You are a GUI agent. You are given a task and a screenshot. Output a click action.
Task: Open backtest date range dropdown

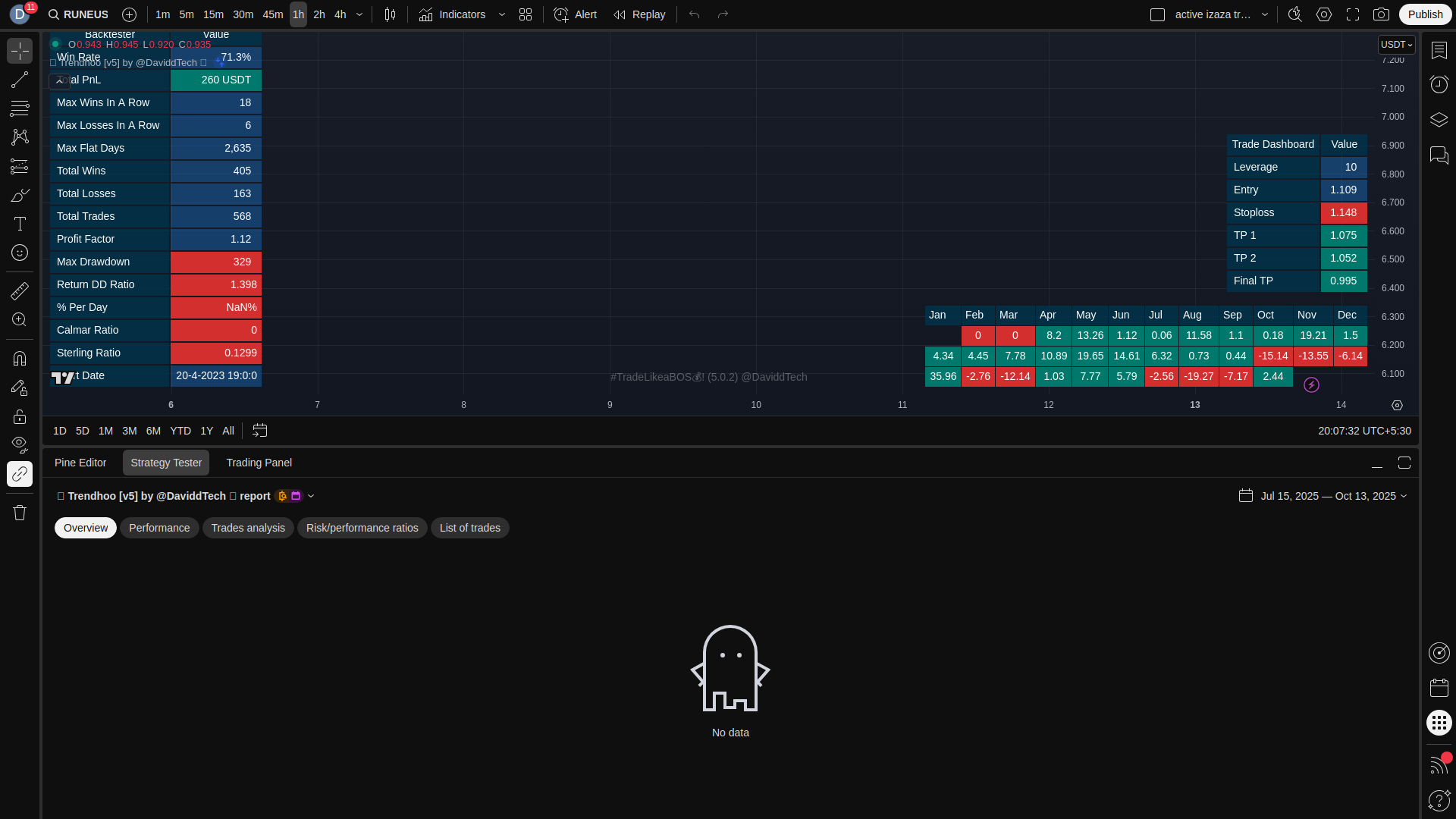(x=1323, y=496)
